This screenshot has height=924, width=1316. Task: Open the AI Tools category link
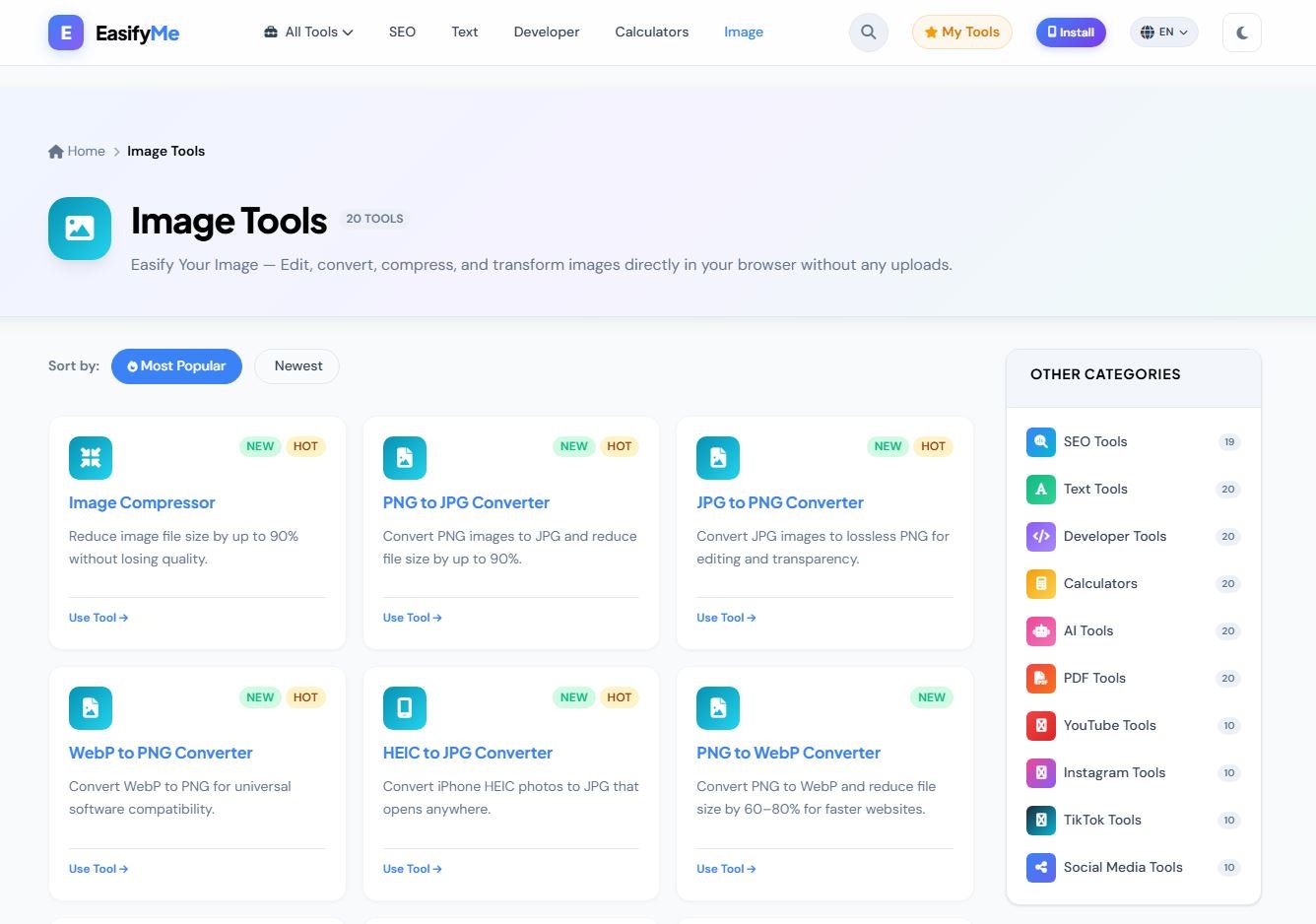[x=1134, y=631]
